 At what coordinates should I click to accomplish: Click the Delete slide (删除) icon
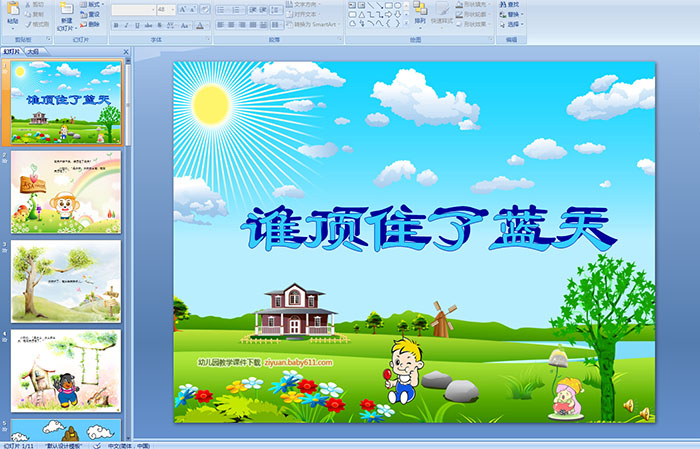pyautogui.click(x=89, y=25)
